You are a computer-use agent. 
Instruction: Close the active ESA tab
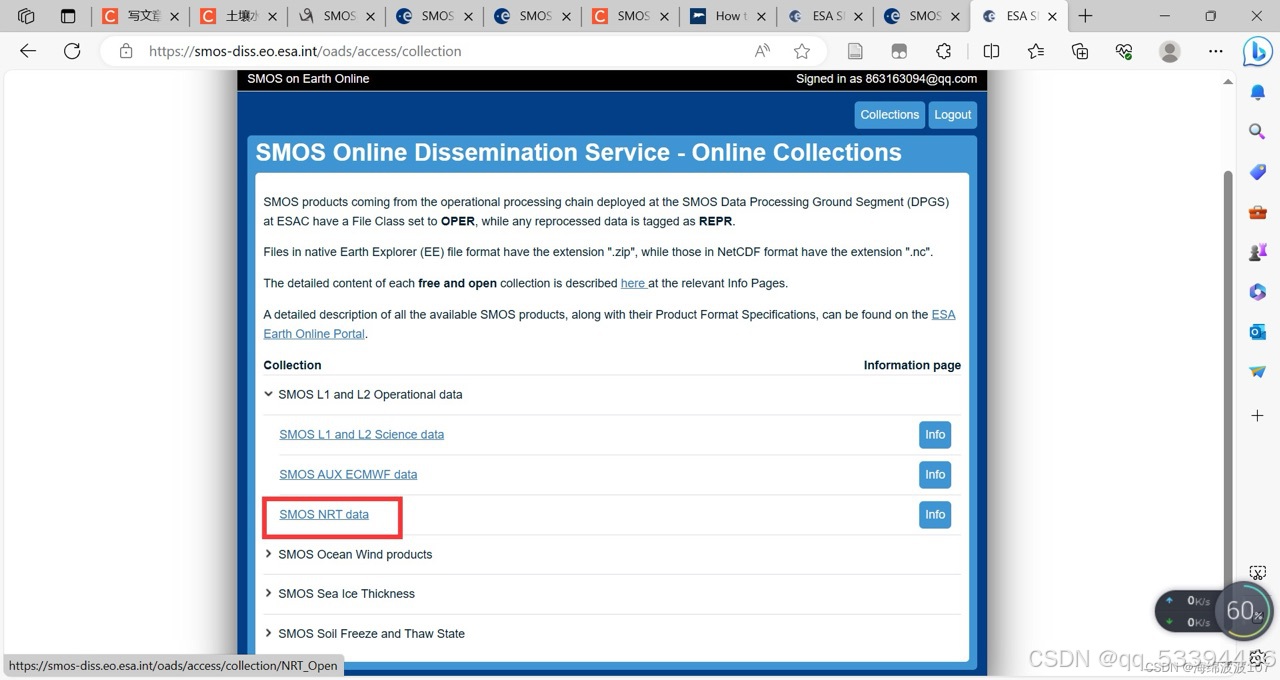[1051, 16]
